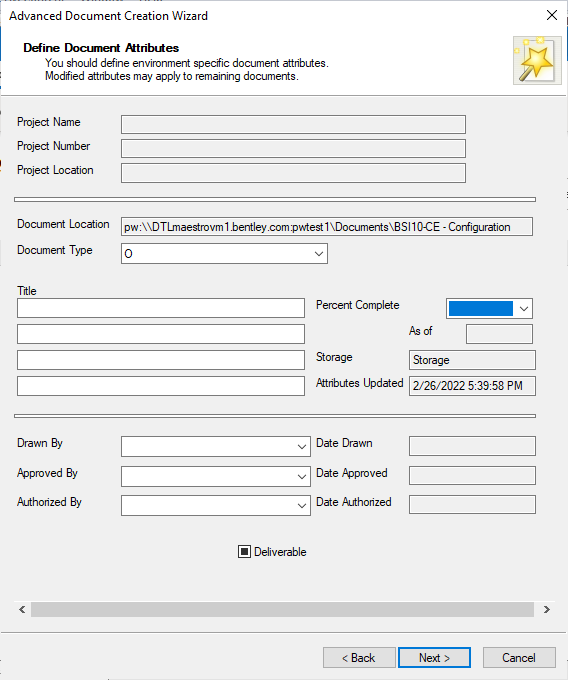
Task: Click the Attributes Updated timestamp field
Action: 472,386
